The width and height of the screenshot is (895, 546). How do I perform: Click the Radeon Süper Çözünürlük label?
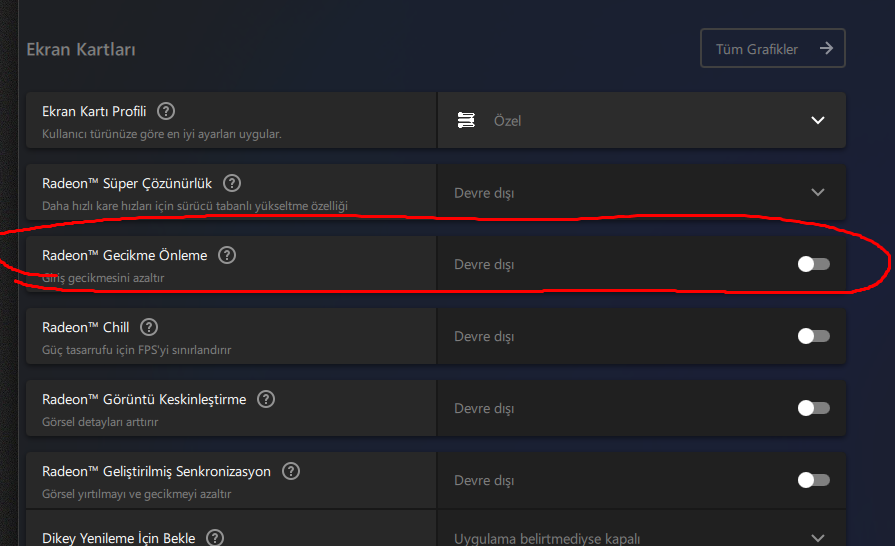click(127, 183)
